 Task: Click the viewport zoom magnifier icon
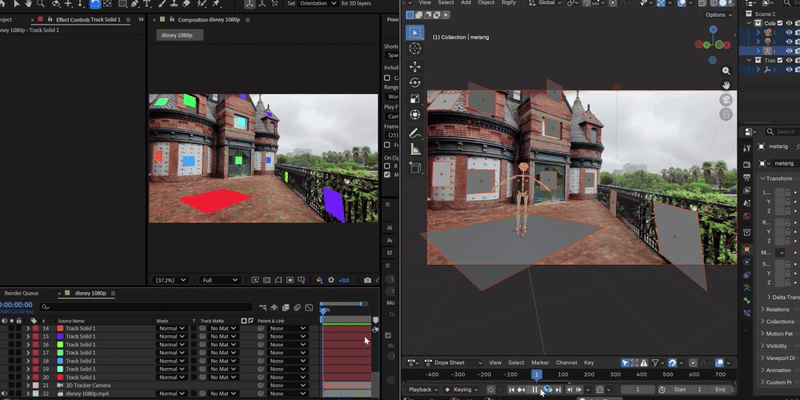726,71
